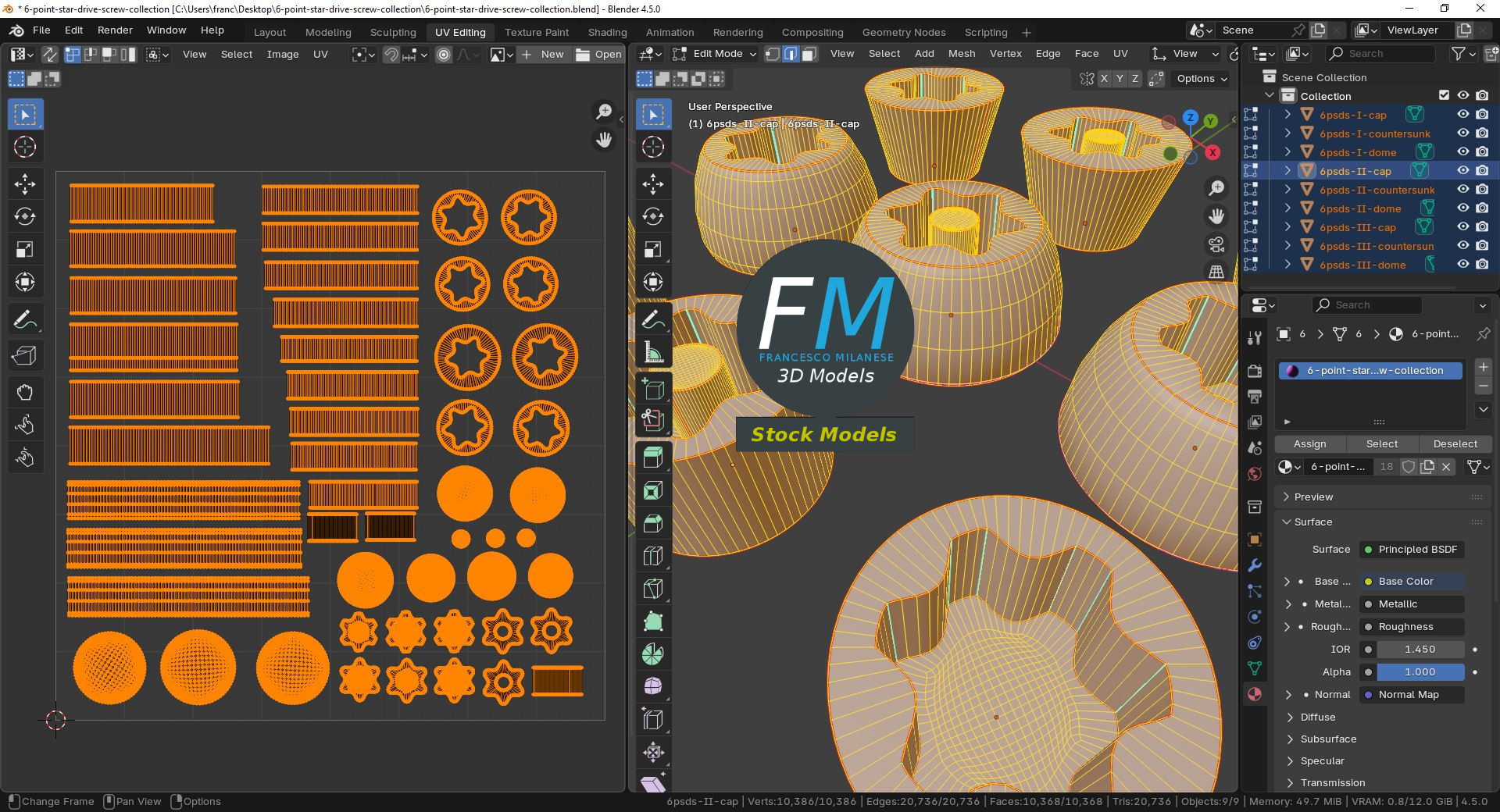Image resolution: width=1500 pixels, height=812 pixels.
Task: Open UV editor pivot point dropdown
Action: [x=363, y=55]
